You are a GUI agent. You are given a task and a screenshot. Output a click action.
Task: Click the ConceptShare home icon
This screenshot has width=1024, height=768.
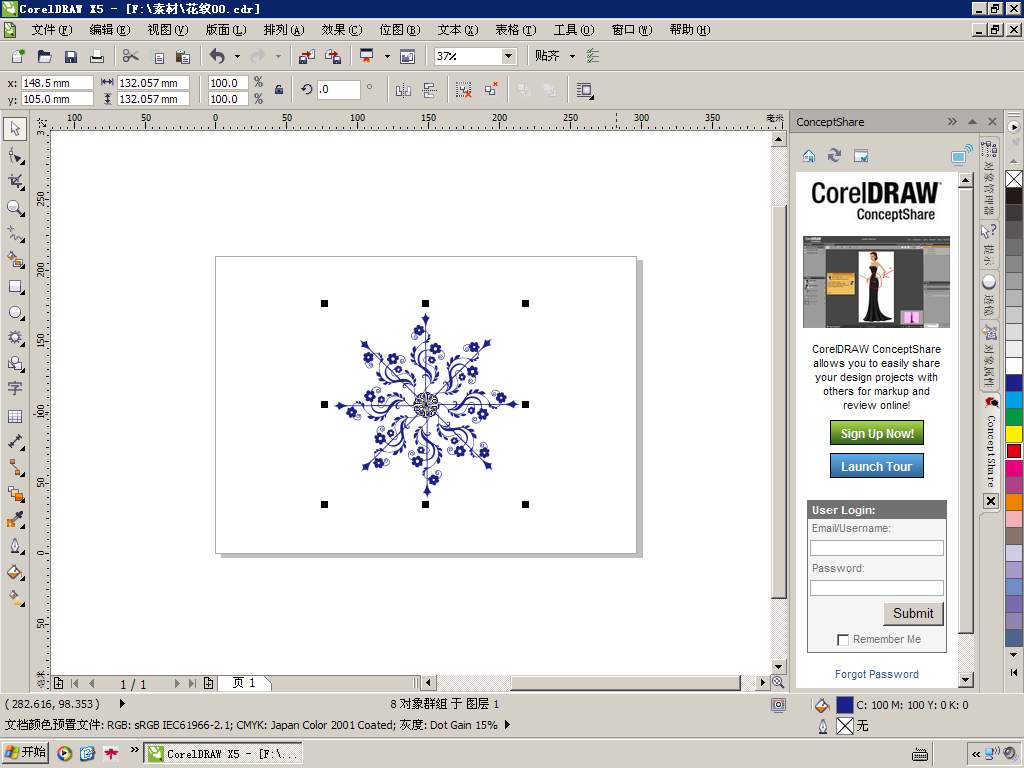tap(808, 155)
